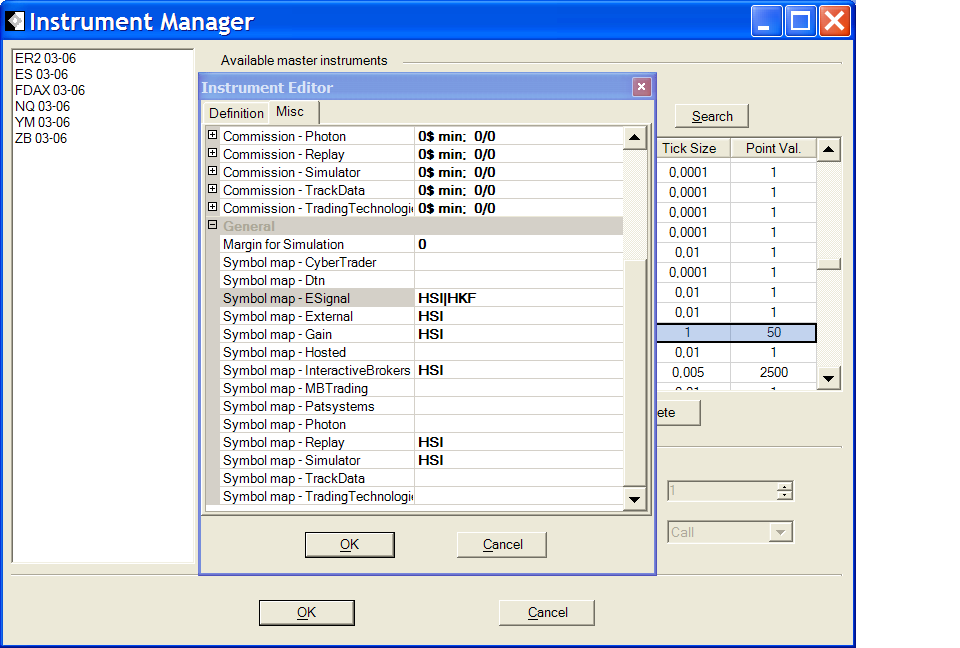Click the Point Val. column header

coord(773,148)
